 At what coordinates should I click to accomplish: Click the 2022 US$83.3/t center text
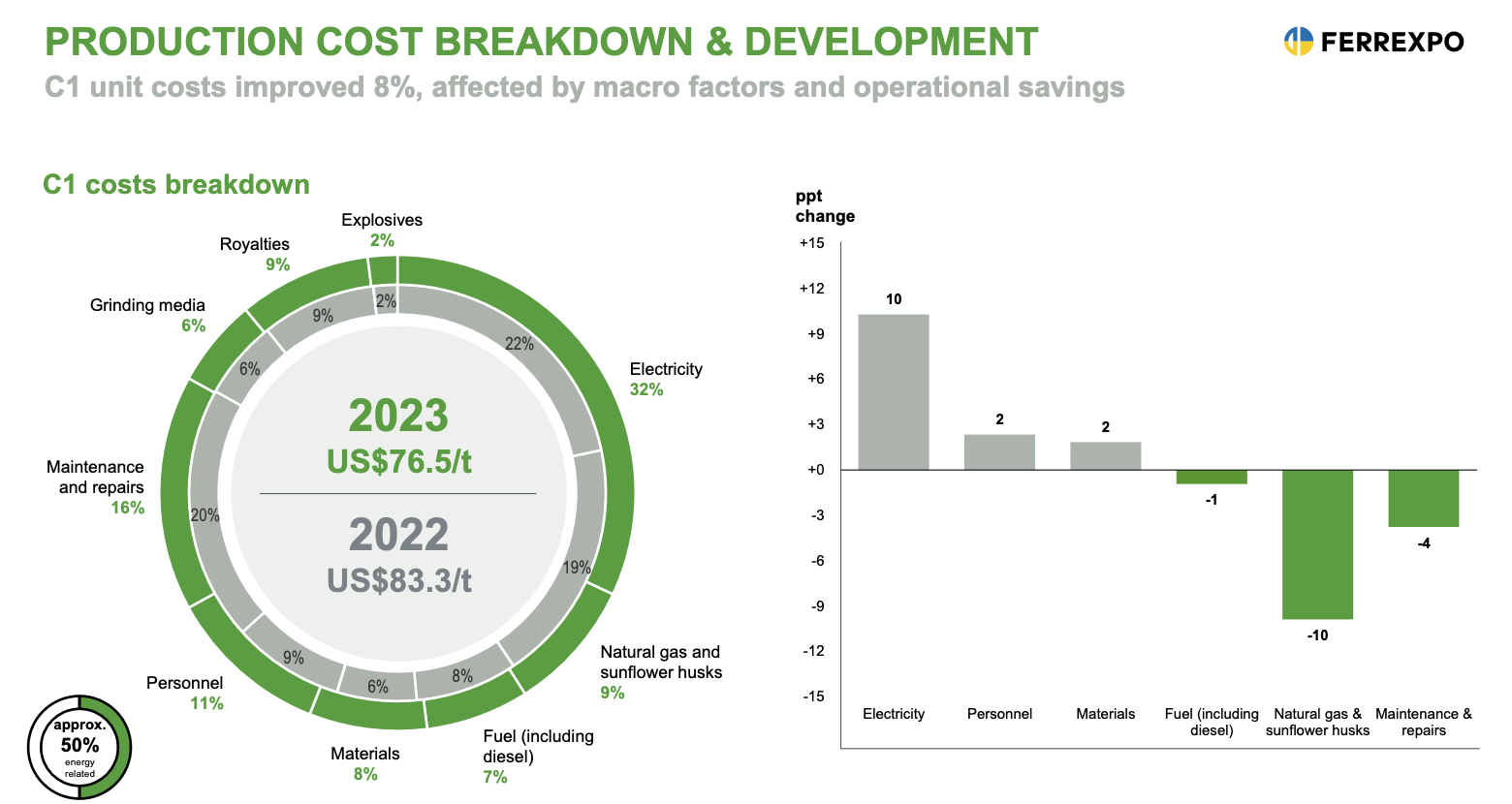pyautogui.click(x=398, y=556)
